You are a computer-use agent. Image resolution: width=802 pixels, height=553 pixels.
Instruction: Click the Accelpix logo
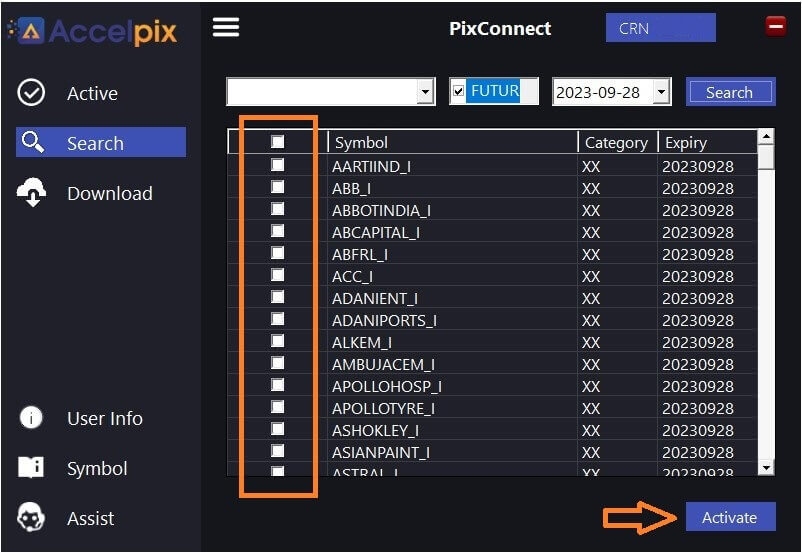pos(93,31)
